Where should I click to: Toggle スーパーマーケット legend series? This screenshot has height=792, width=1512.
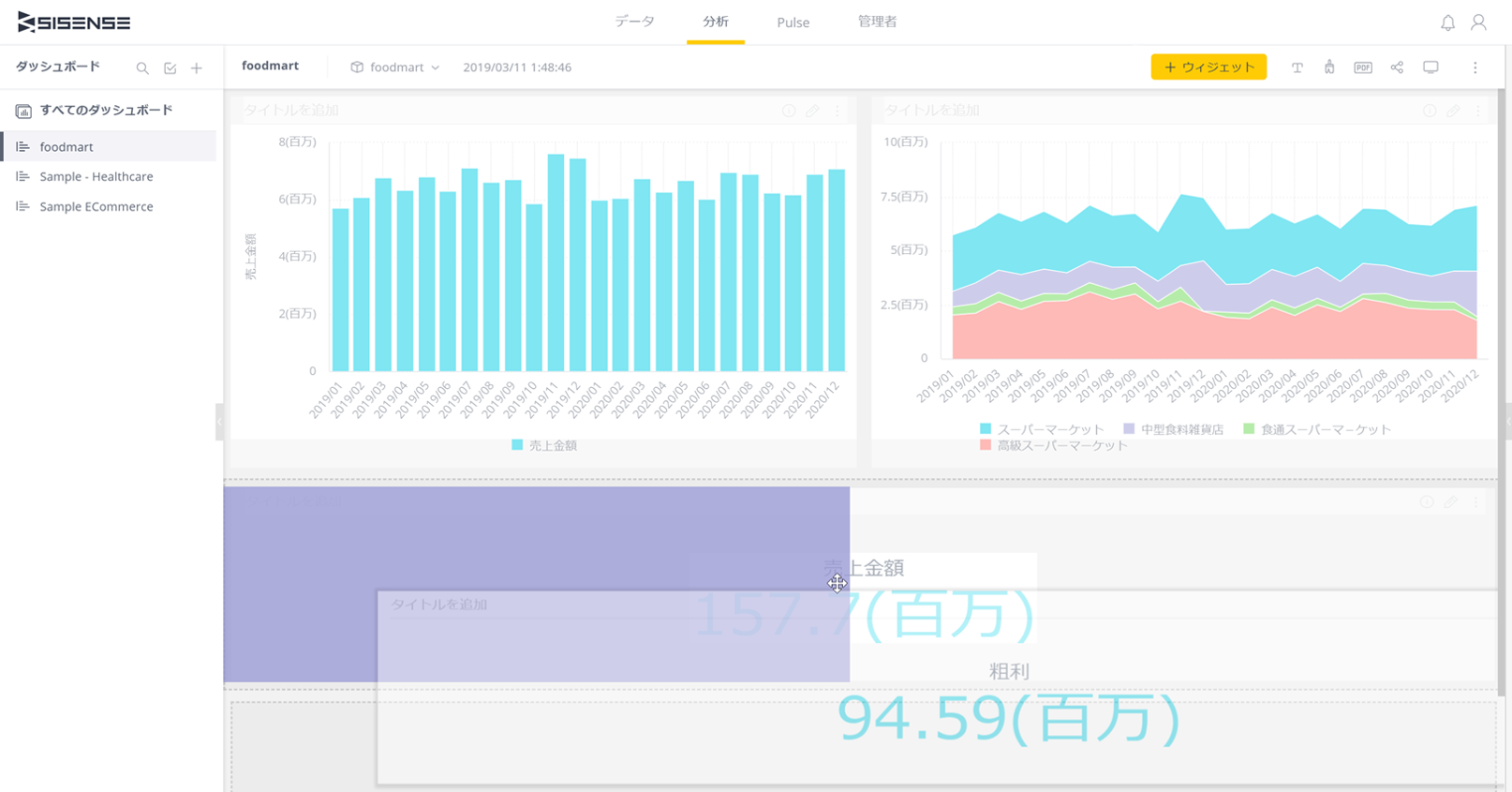[1042, 429]
